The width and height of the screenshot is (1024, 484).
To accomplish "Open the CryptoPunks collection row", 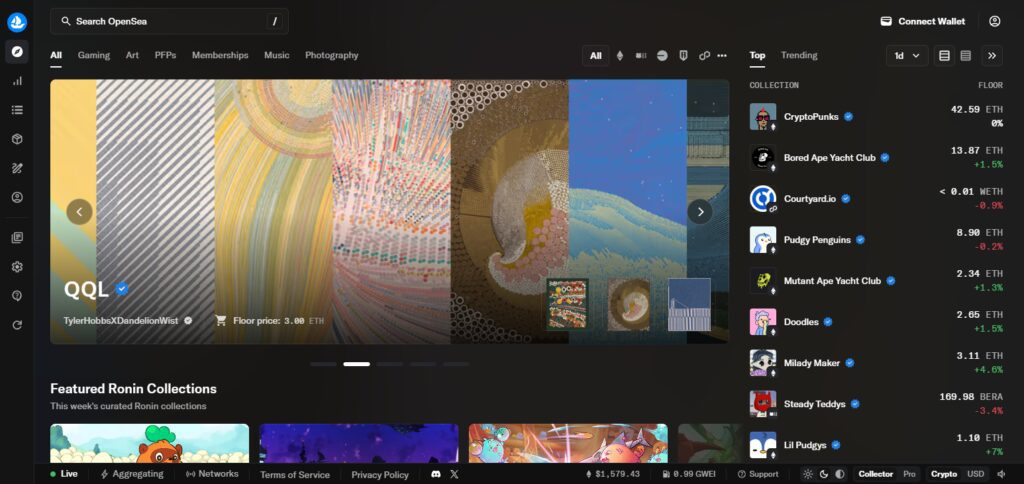I will [x=876, y=116].
